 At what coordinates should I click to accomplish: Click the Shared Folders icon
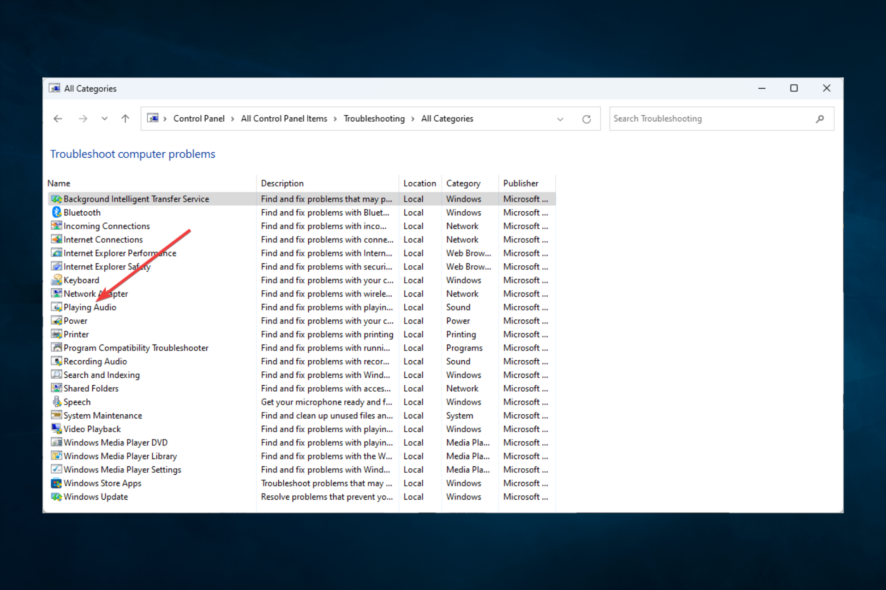57,389
